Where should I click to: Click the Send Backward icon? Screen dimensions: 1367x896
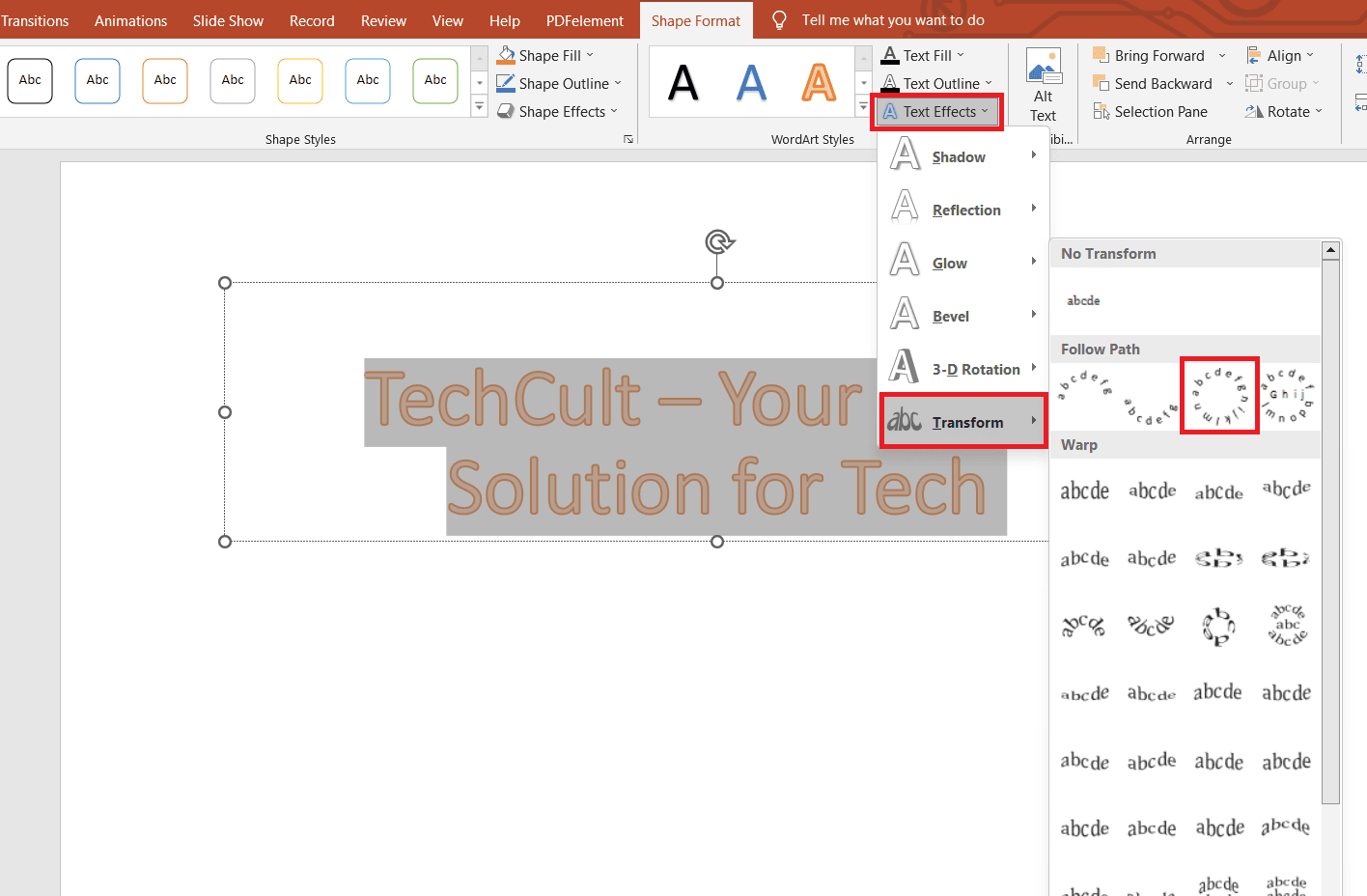[1102, 83]
